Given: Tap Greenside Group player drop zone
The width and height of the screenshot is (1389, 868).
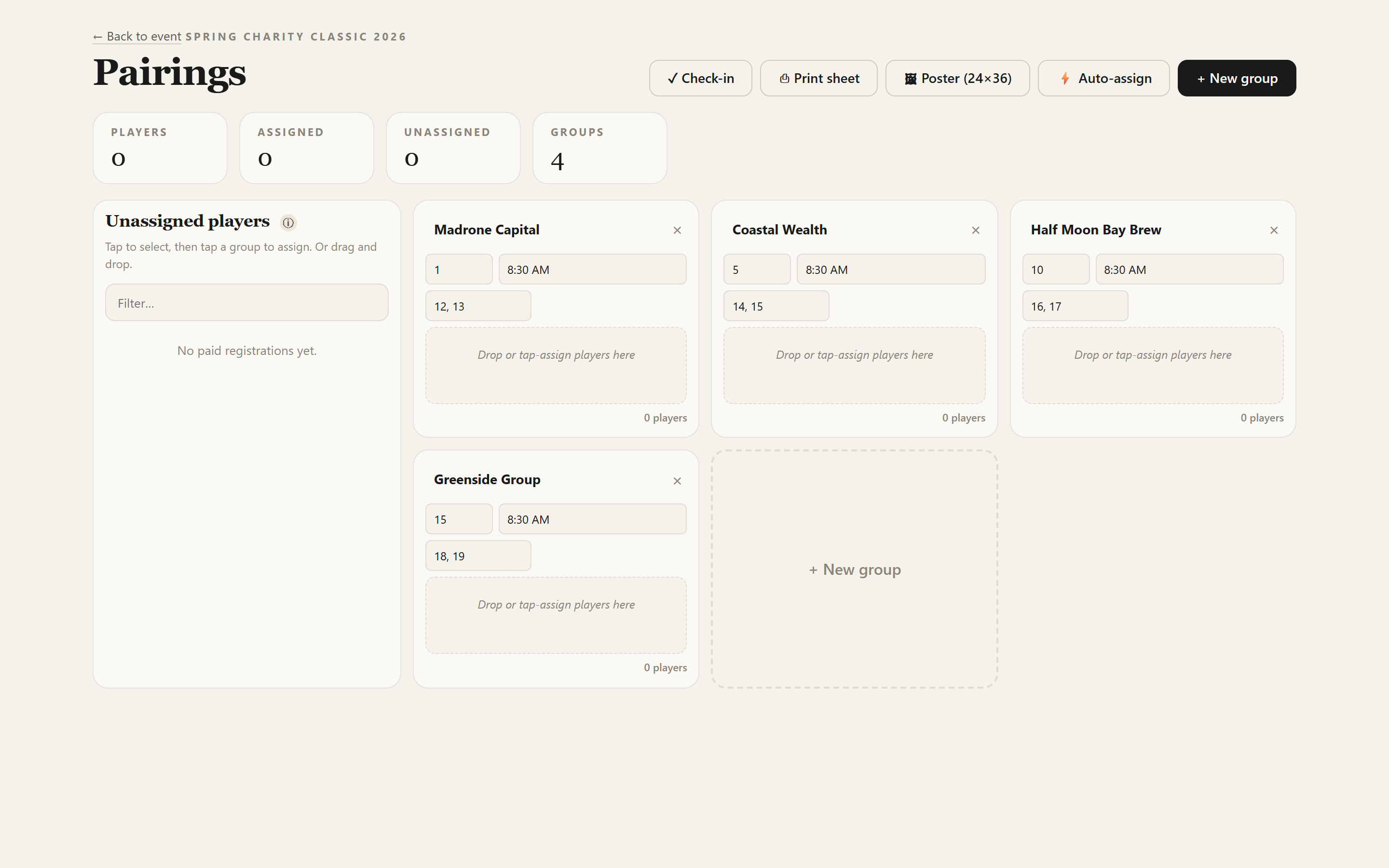Looking at the screenshot, I should (x=556, y=615).
